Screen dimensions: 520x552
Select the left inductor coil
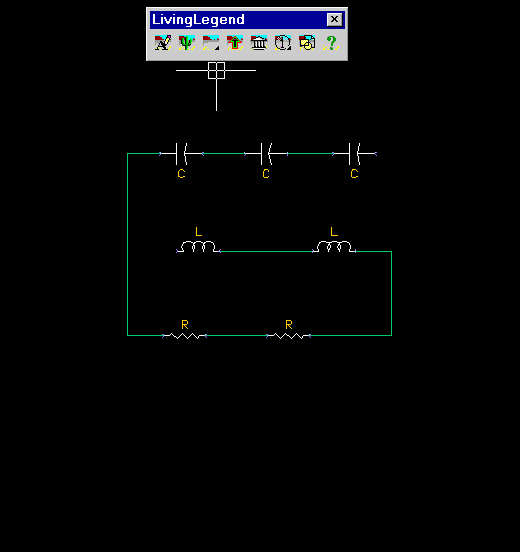pos(198,247)
